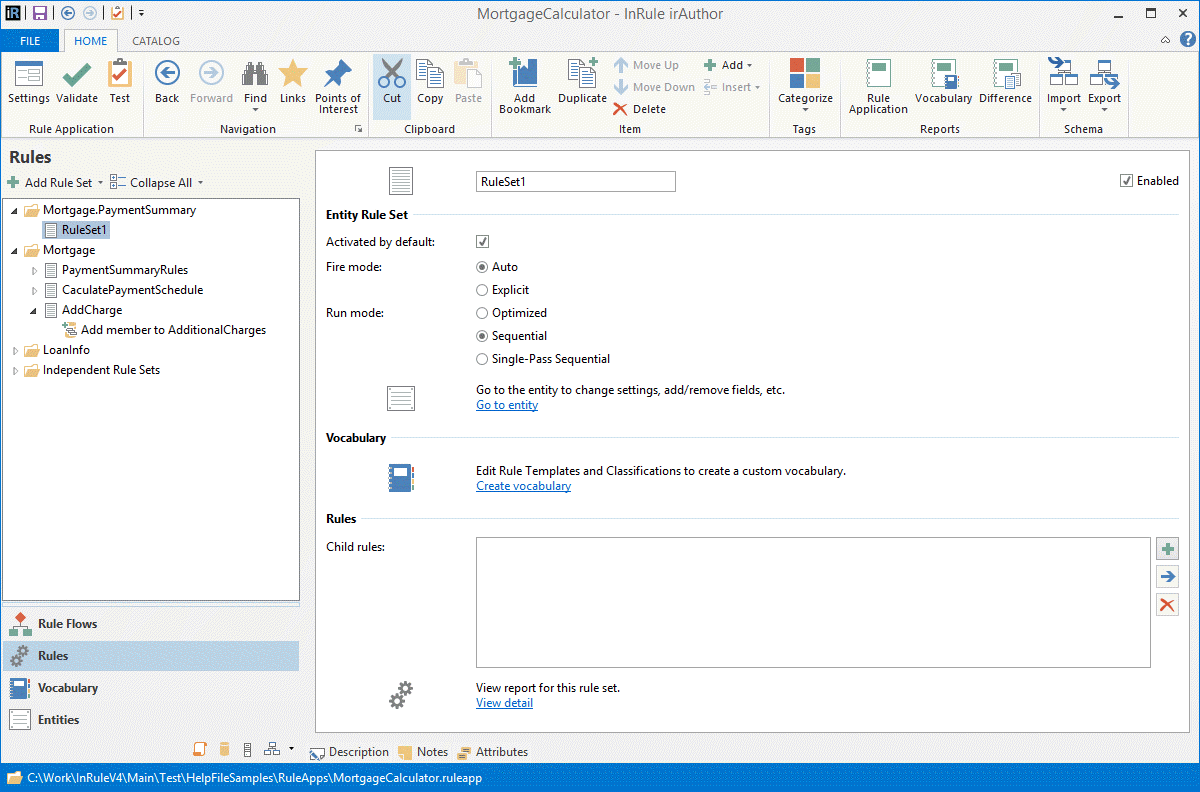The image size is (1200, 792).
Task: Switch to the CATALOG tab
Action: click(156, 41)
